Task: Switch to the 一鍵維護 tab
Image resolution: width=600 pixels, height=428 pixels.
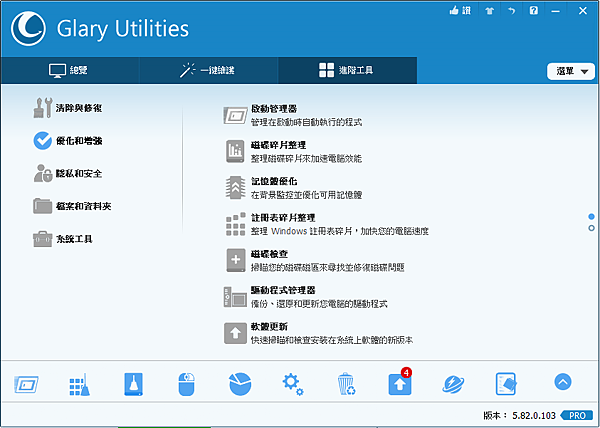Action: [208, 70]
